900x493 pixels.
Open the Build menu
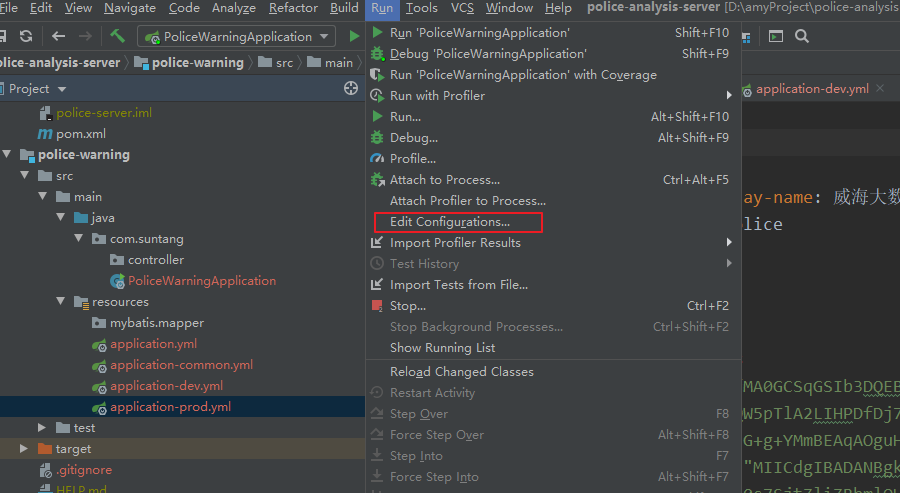(344, 8)
